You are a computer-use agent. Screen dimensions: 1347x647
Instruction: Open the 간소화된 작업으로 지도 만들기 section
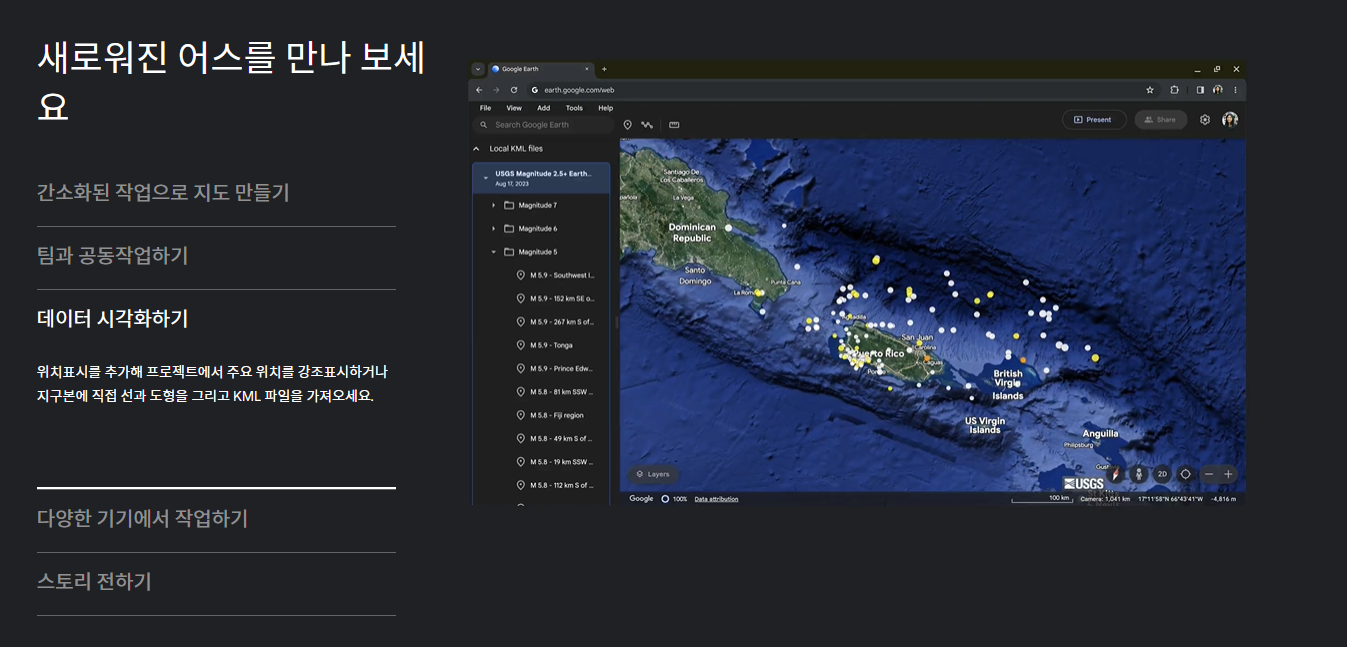pyautogui.click(x=163, y=192)
